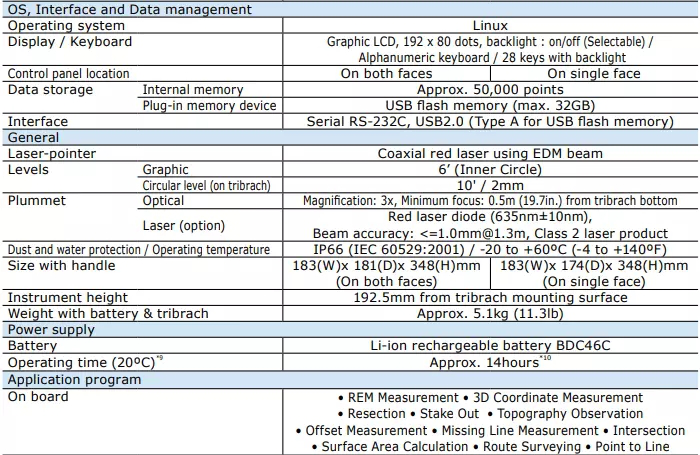Screen dimensions: 700x455
Task: Click the 'Application program' section header
Action: coord(75,379)
